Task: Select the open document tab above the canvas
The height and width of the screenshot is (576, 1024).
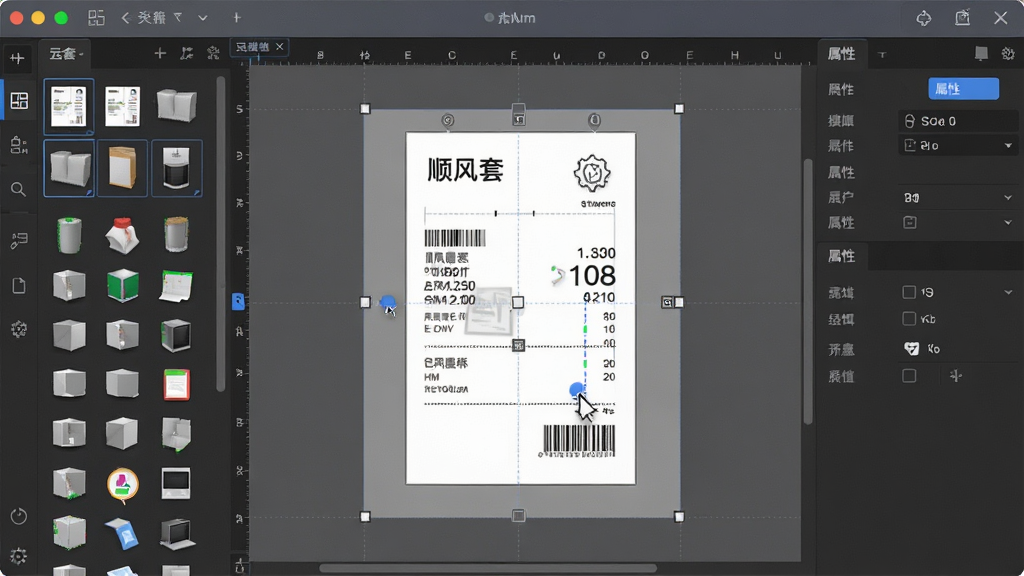Action: pos(259,47)
